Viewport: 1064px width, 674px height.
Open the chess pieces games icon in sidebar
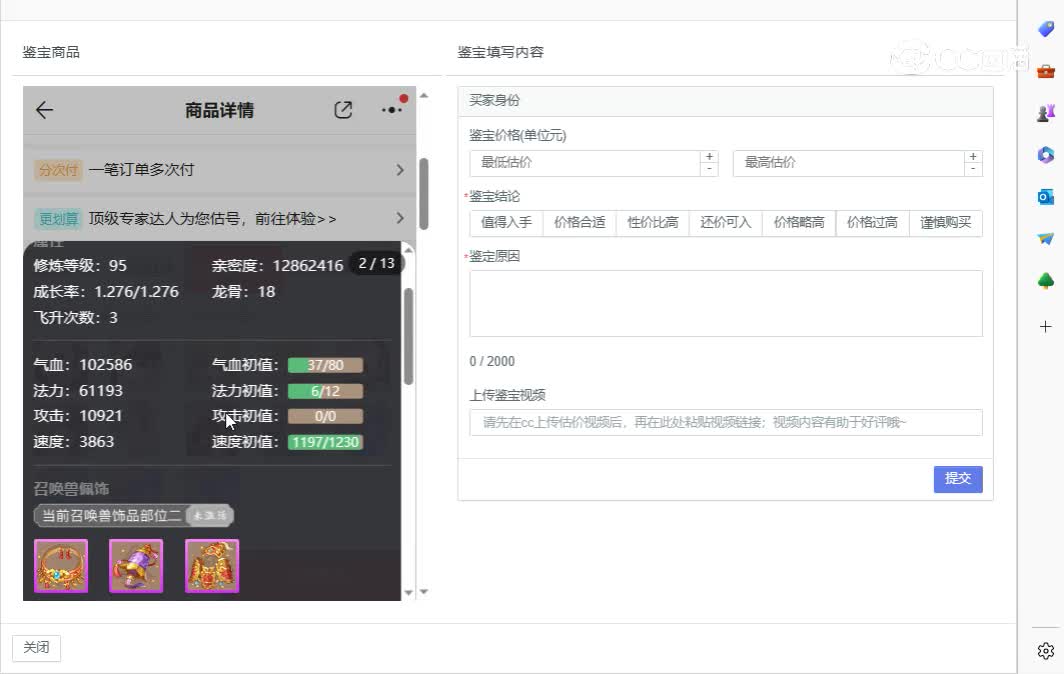[1046, 113]
